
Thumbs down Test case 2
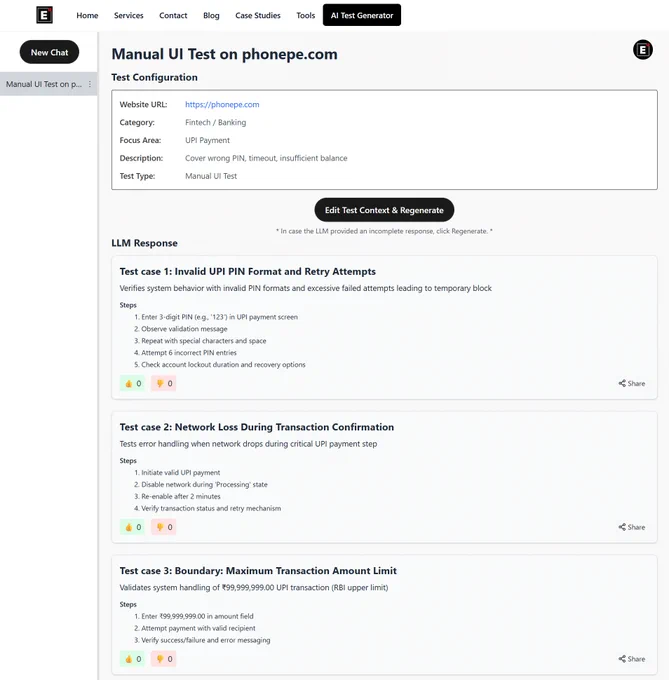click(164, 527)
